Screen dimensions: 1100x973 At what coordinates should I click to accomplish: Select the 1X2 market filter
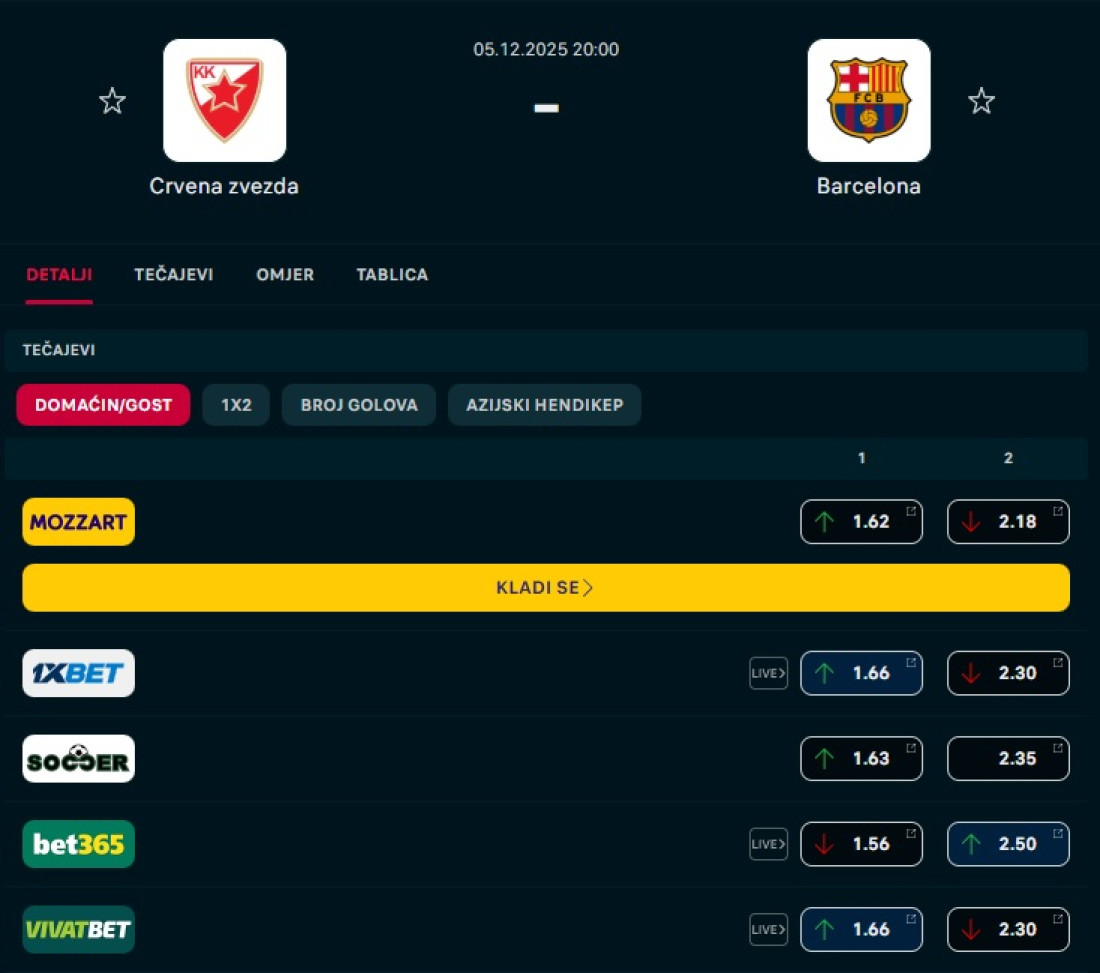(x=236, y=405)
